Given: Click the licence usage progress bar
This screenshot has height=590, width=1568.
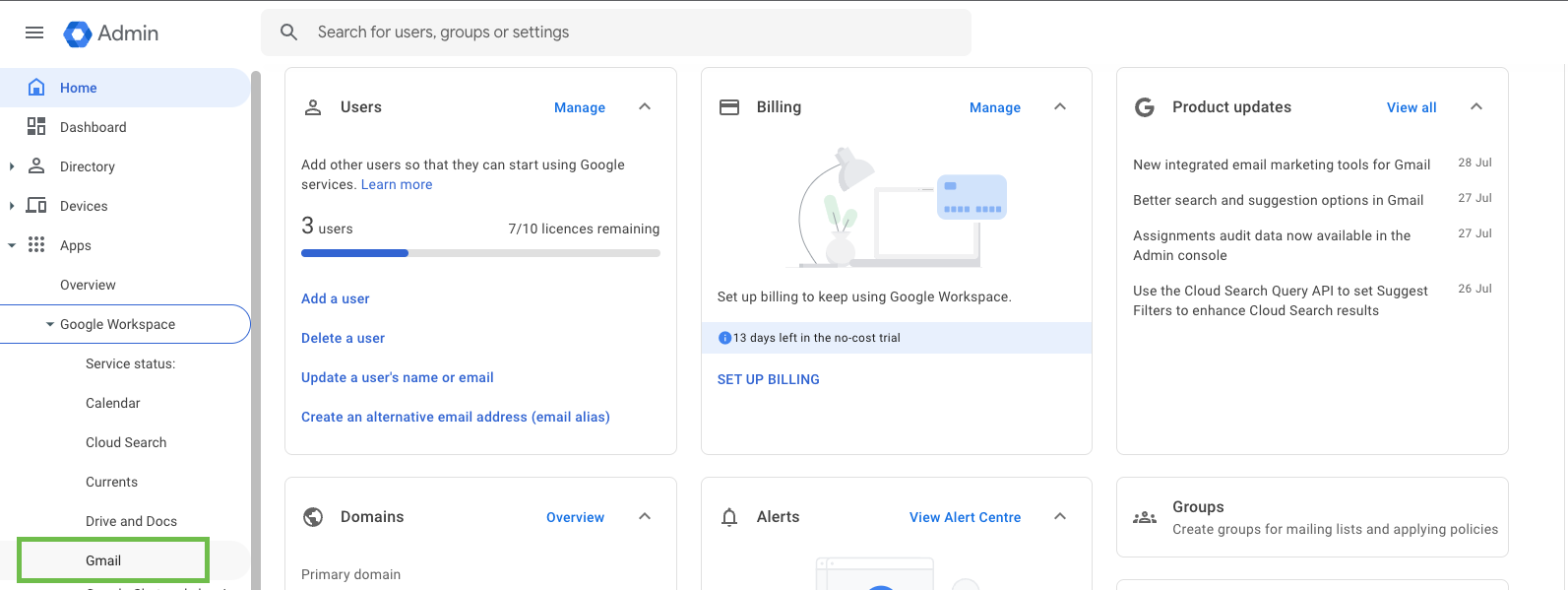Looking at the screenshot, I should tap(480, 253).
